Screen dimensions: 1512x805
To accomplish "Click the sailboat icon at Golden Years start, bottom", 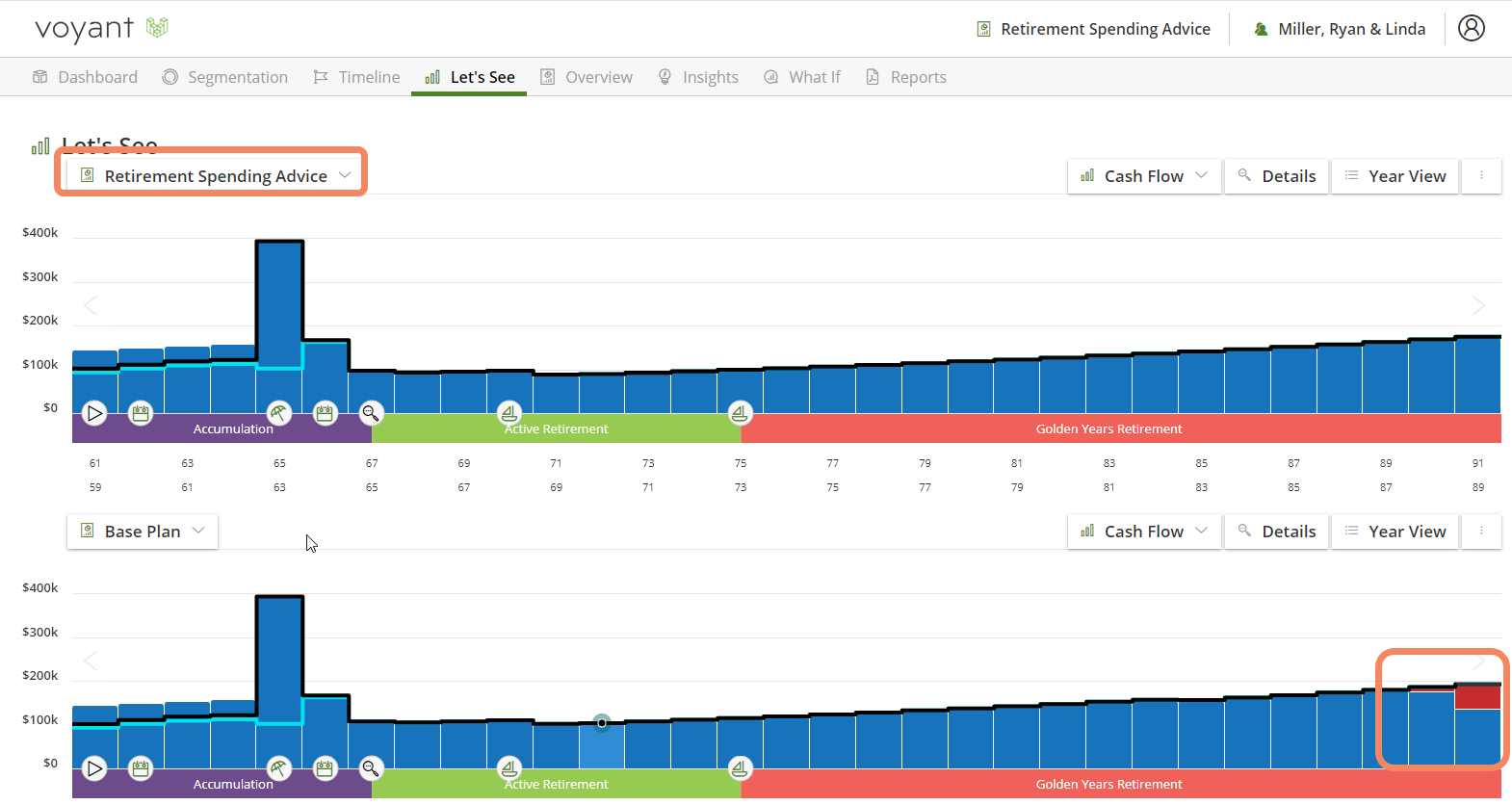I will [740, 768].
